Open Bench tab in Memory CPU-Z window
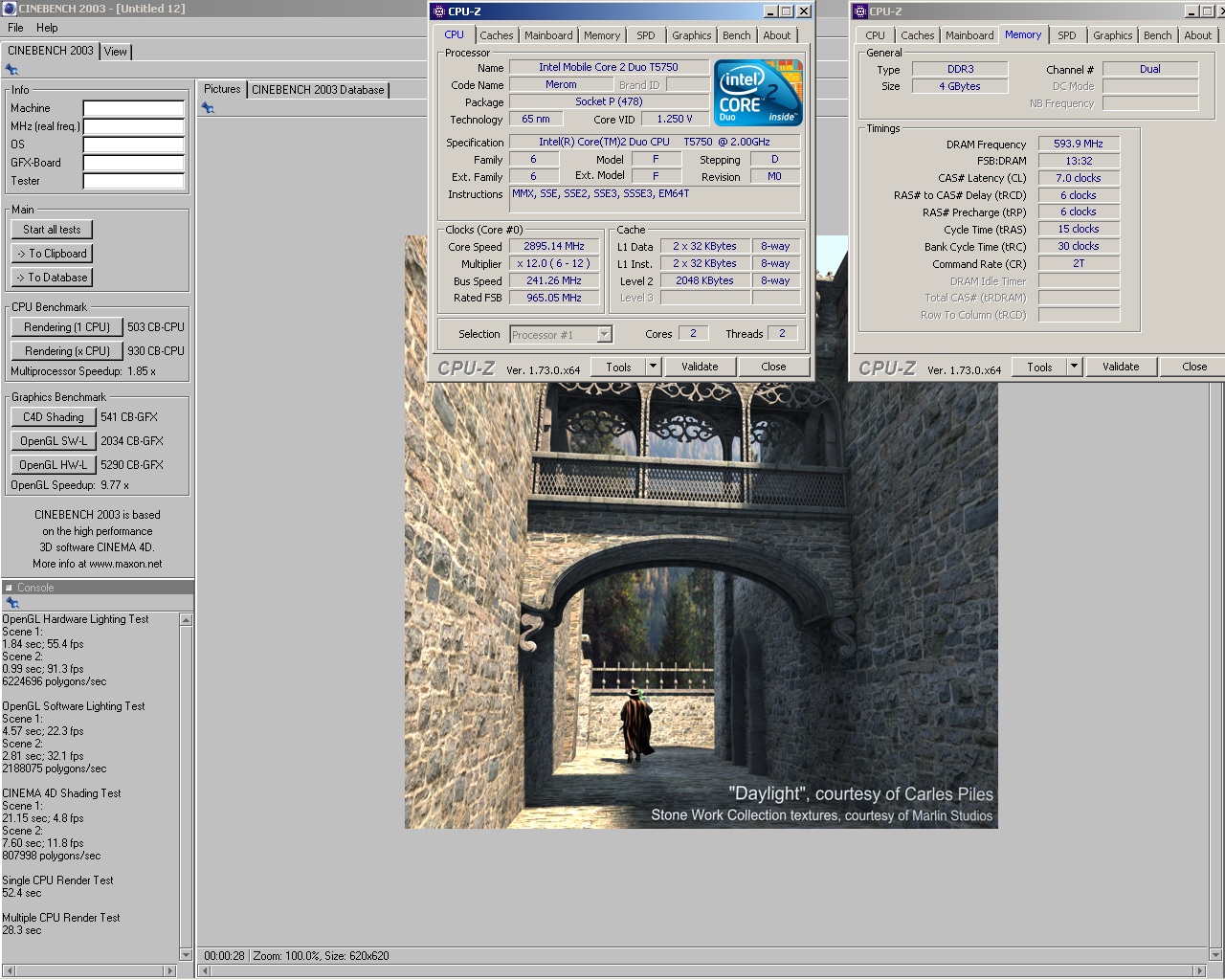 click(1158, 35)
